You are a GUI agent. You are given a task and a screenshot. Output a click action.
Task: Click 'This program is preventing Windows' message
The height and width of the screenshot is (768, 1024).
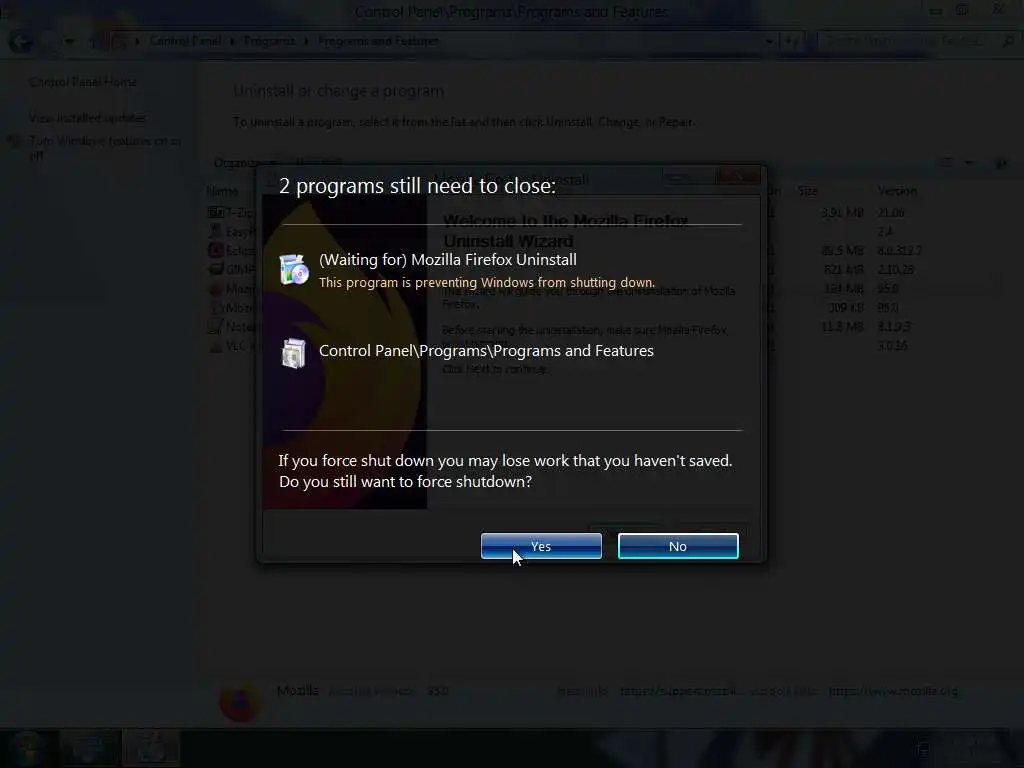click(487, 282)
